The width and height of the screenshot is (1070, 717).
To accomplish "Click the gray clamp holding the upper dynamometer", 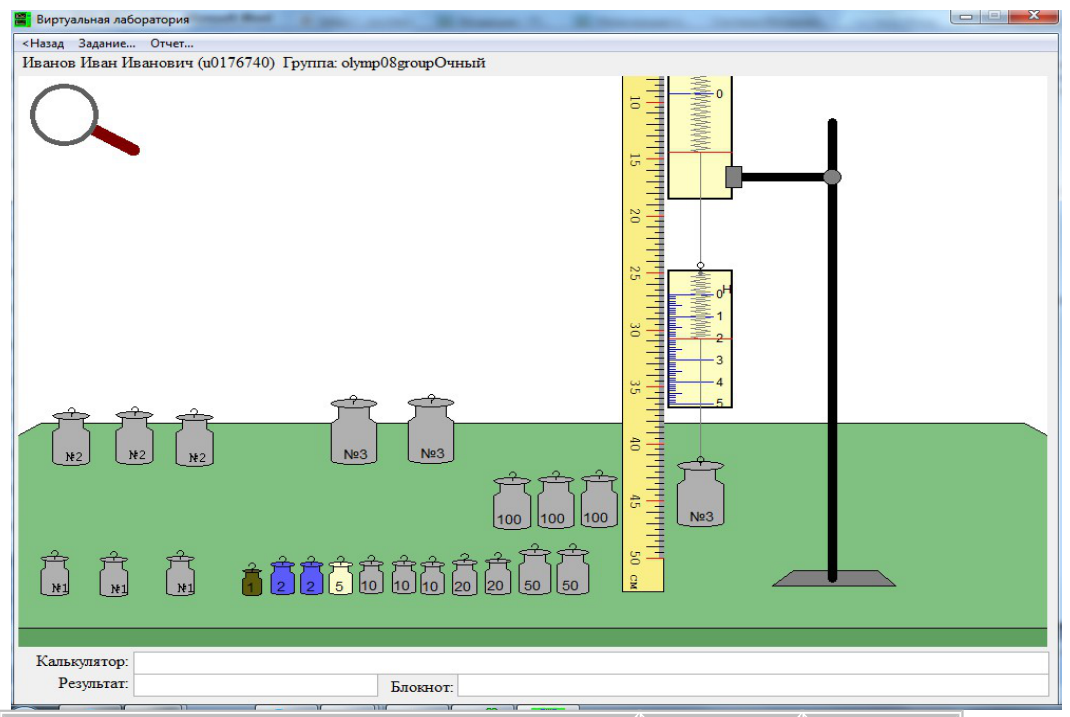I will coord(734,177).
